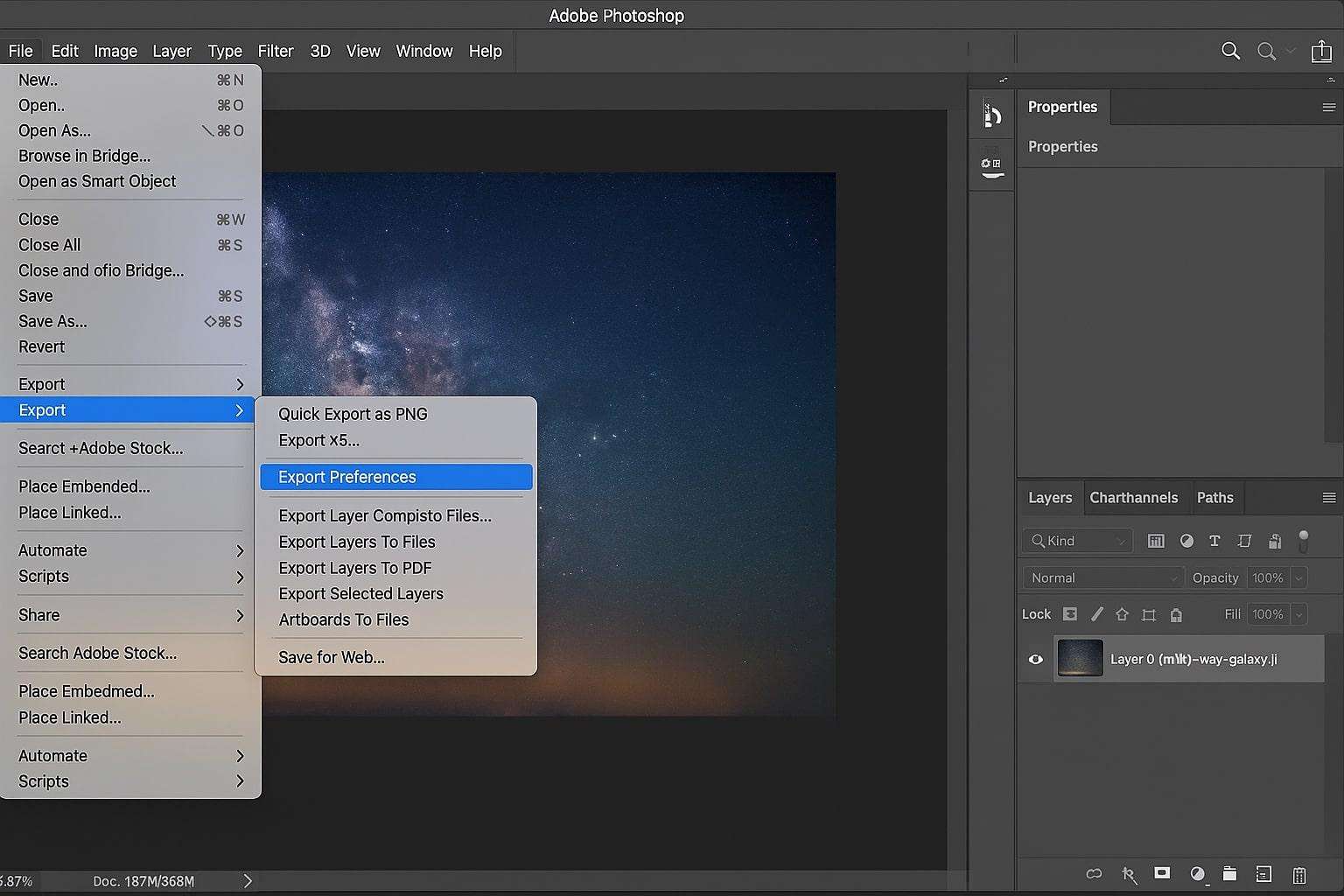
Task: Open the Filter menu
Action: point(276,51)
